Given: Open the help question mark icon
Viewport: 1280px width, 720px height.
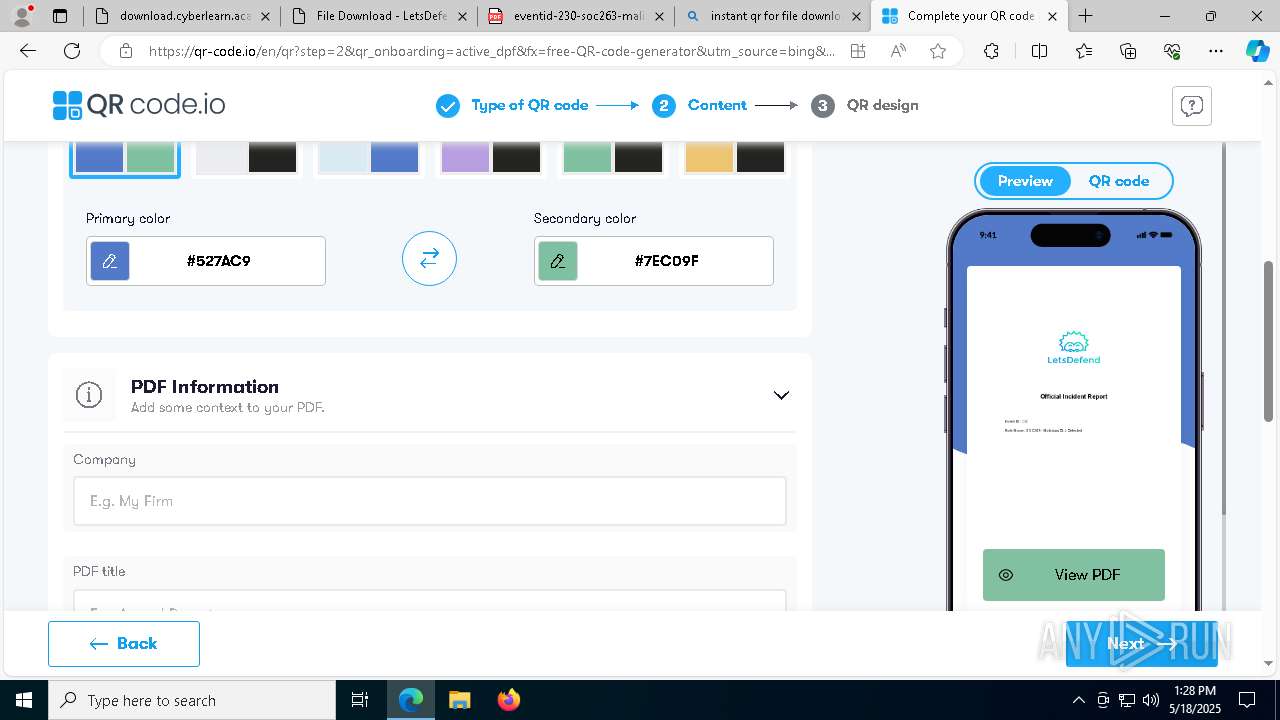Looking at the screenshot, I should click(x=1191, y=106).
